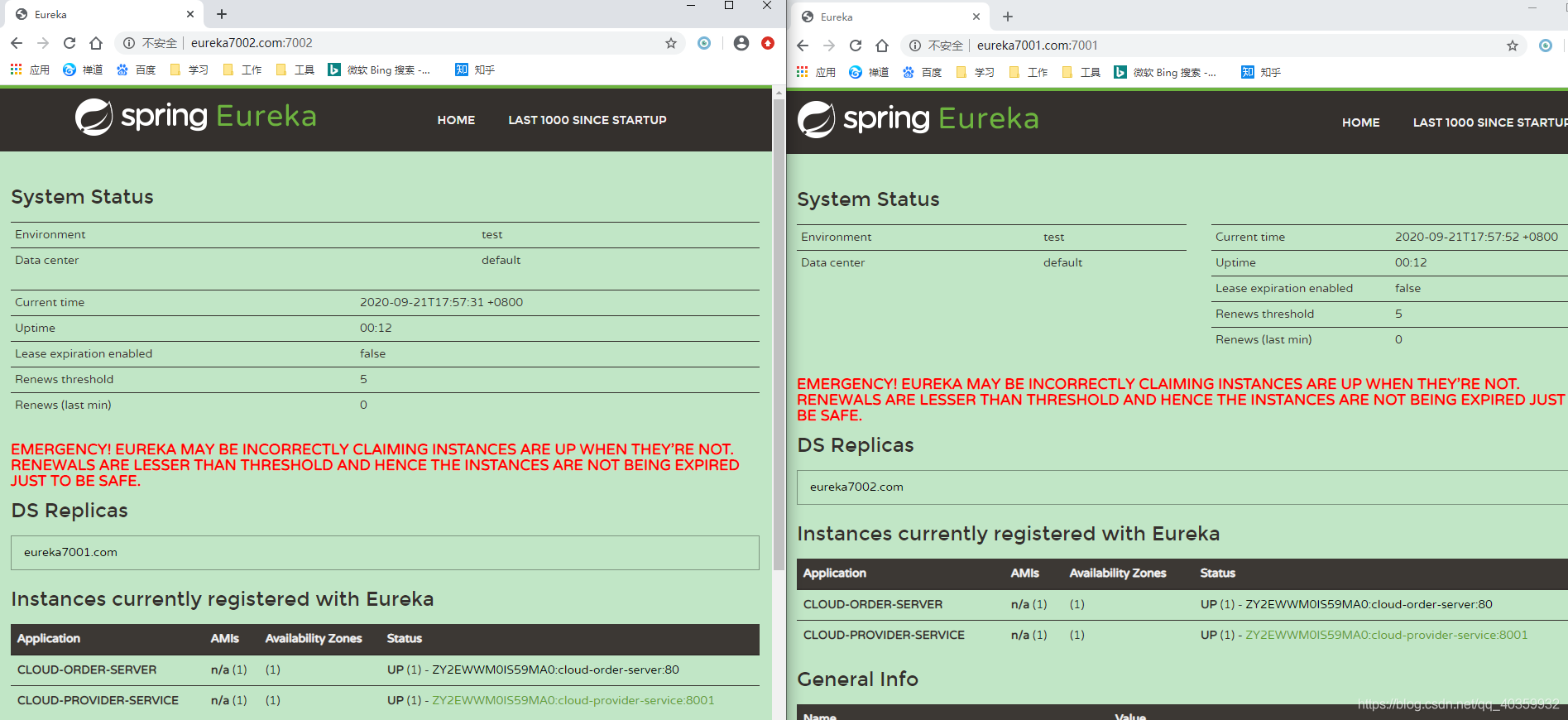
Task: Select the Eureka tab in right browser
Action: pos(889,17)
